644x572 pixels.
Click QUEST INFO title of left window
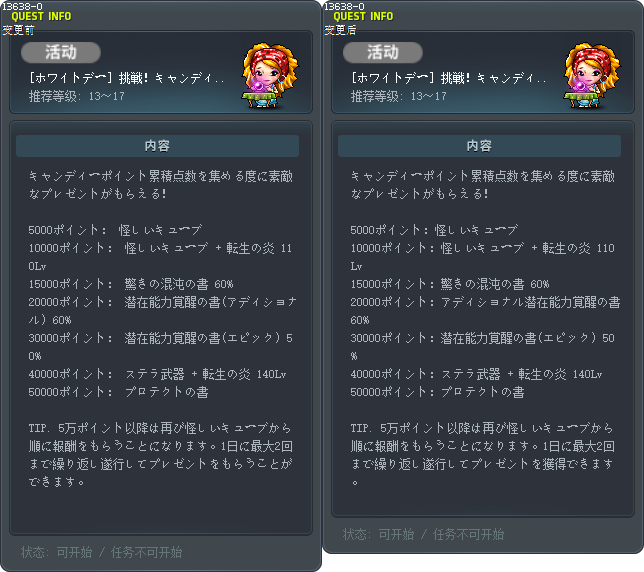click(x=41, y=16)
